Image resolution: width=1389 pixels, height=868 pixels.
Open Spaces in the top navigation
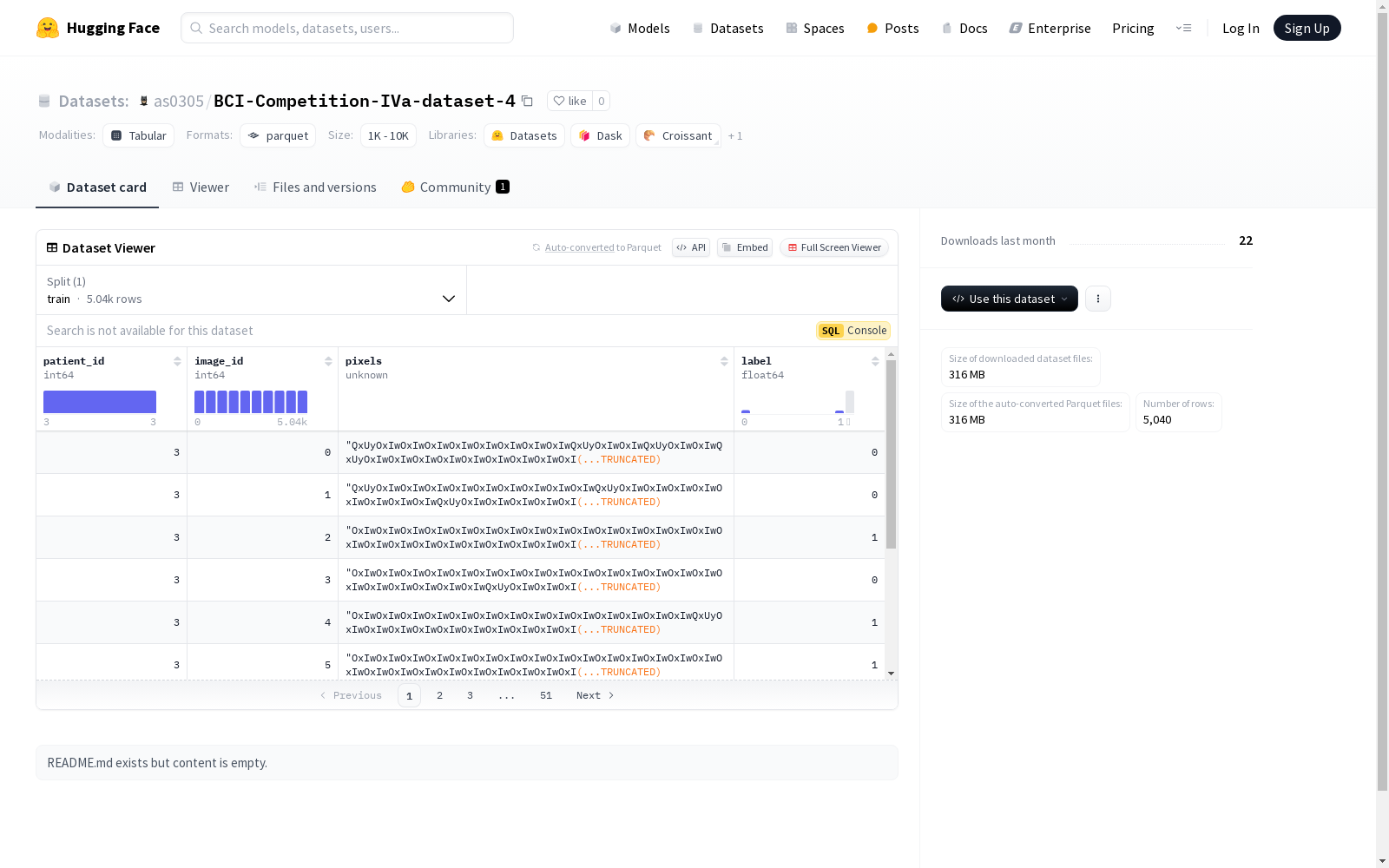[x=814, y=28]
